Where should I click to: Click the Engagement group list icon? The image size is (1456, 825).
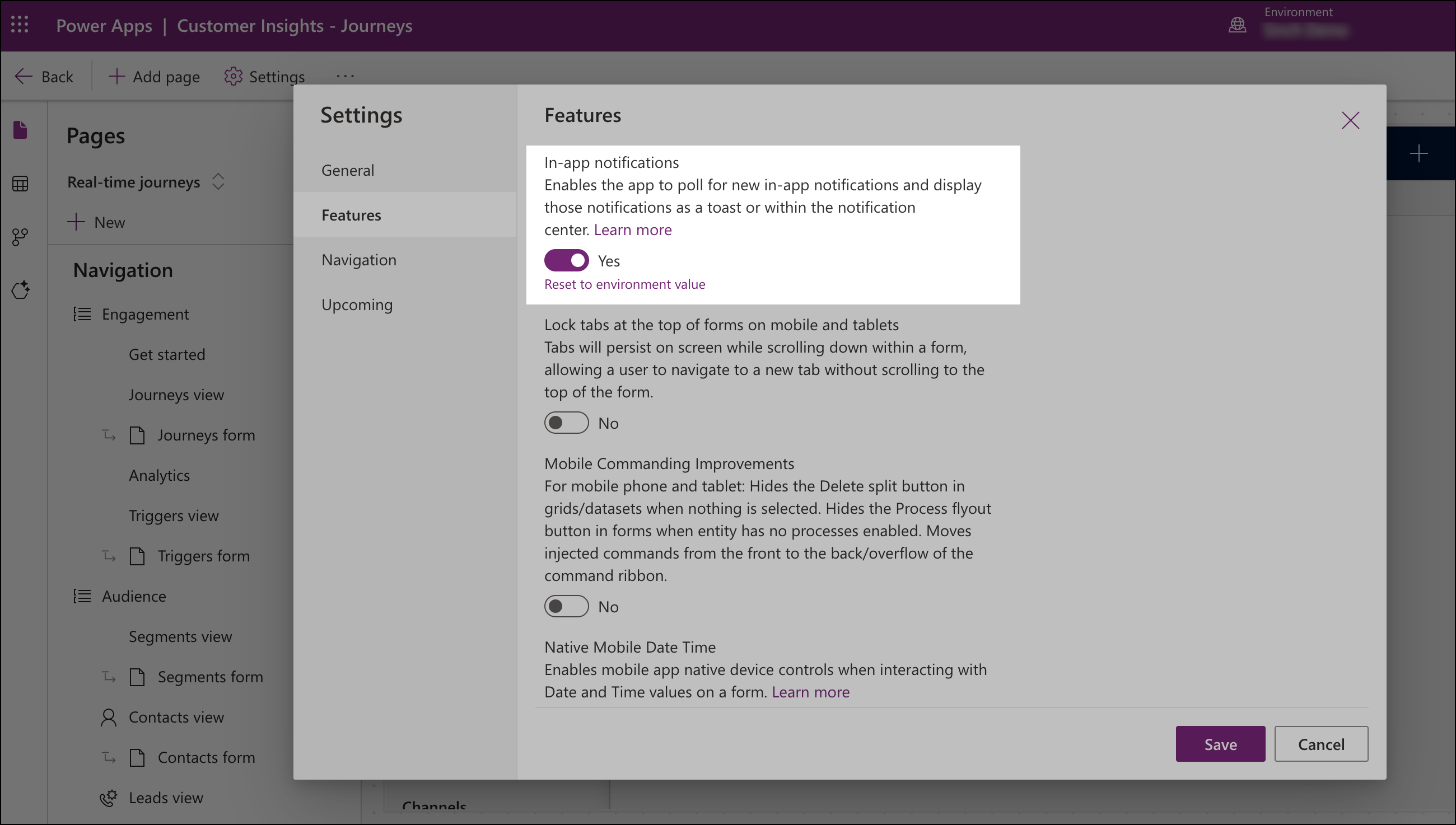click(x=82, y=314)
